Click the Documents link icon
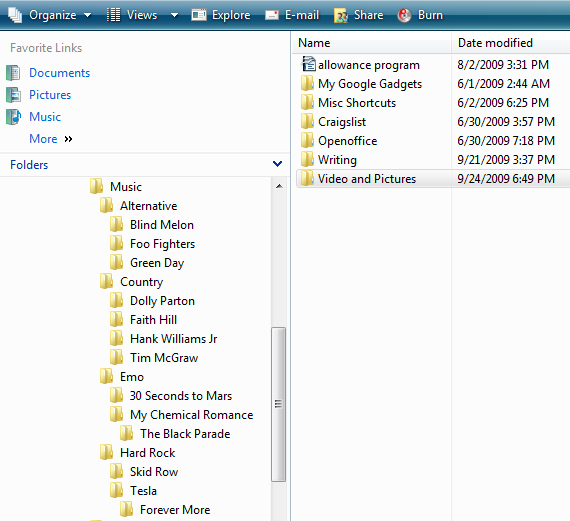 pyautogui.click(x=13, y=73)
